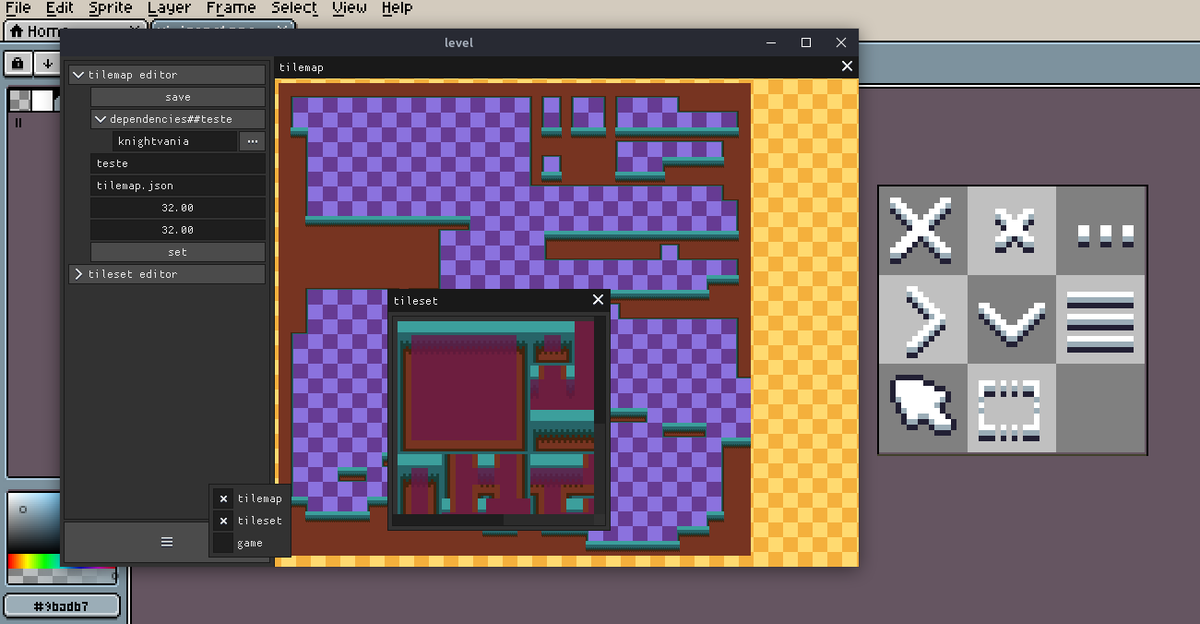The width and height of the screenshot is (1200, 624).
Task: Click the set button below the 32.00 fields
Action: (x=178, y=252)
